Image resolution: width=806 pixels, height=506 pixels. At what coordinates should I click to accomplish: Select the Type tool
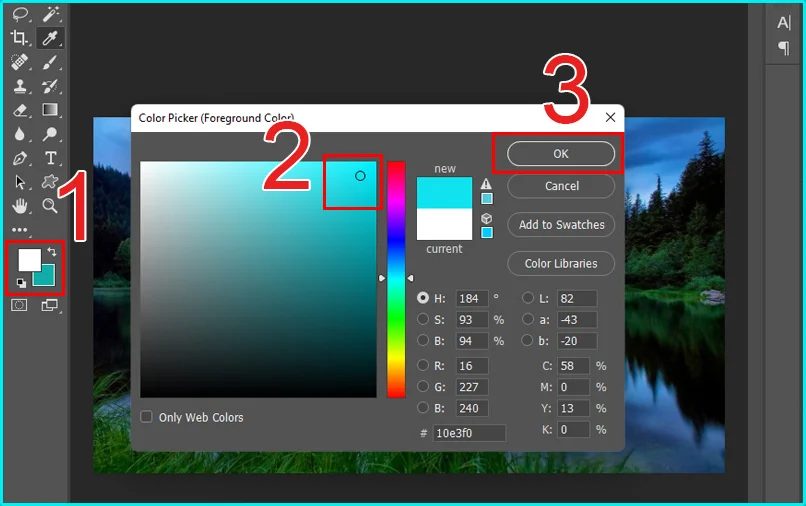pos(50,158)
